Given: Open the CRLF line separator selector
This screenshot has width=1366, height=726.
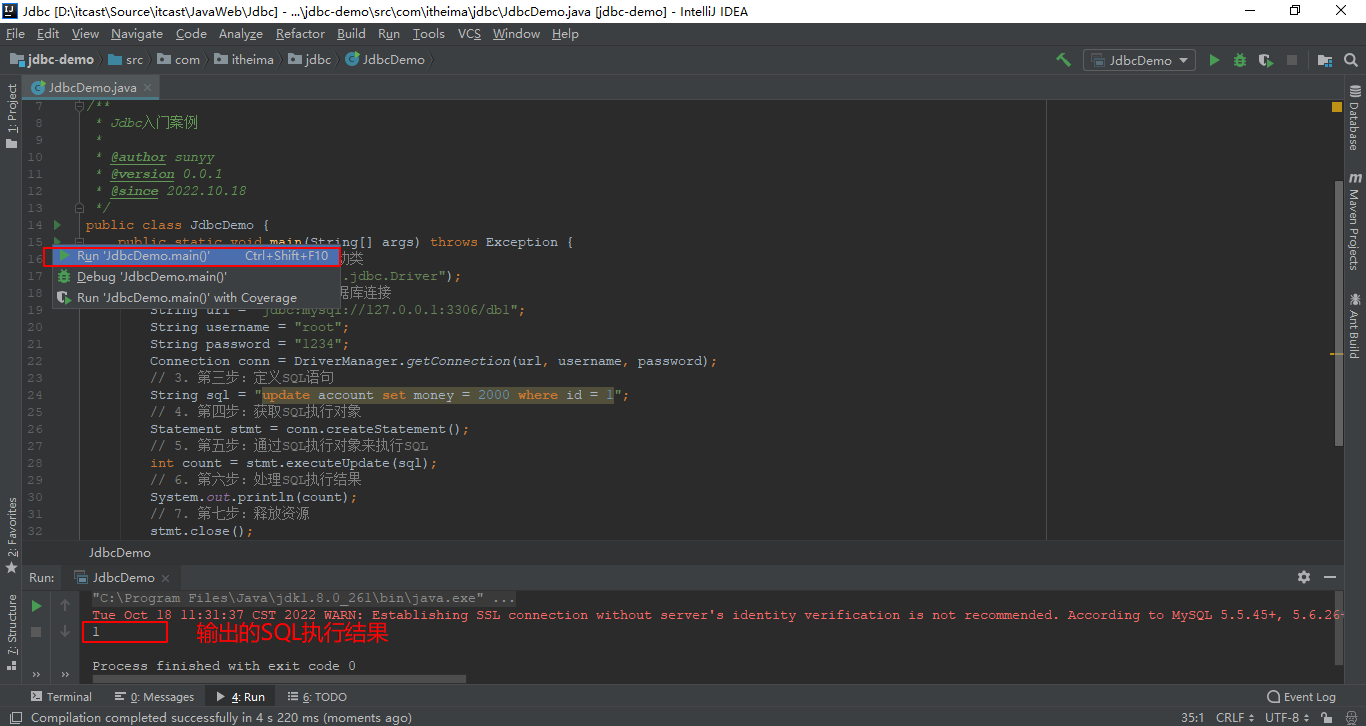Looking at the screenshot, I should [x=1235, y=717].
